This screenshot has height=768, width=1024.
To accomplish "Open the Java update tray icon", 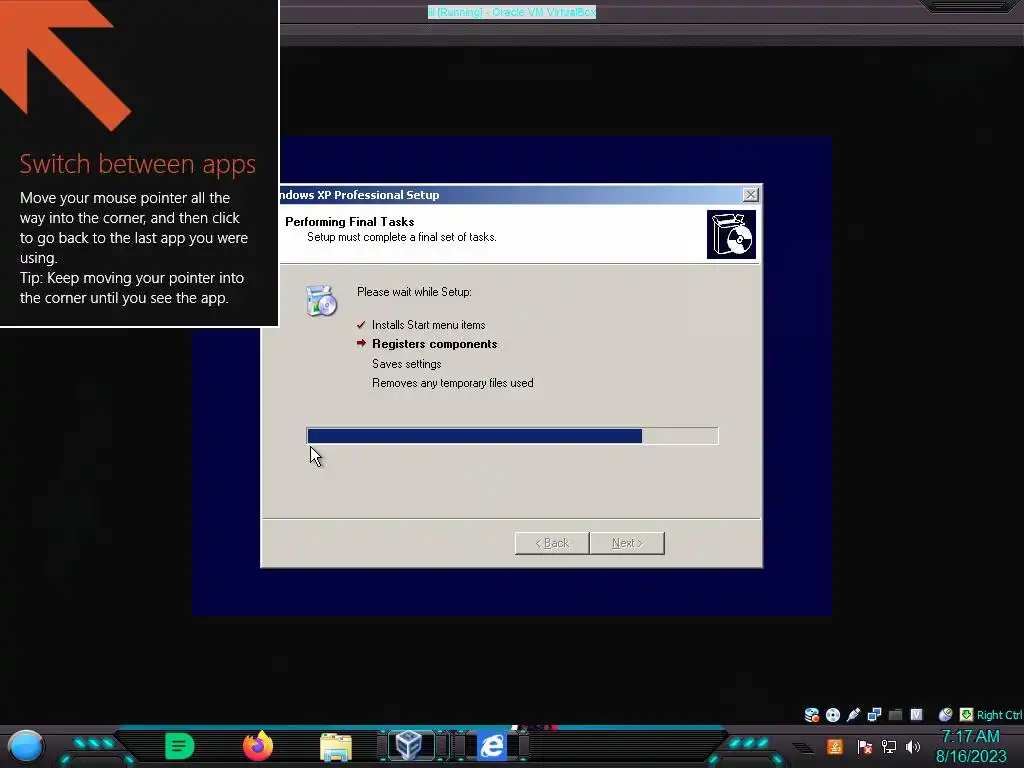I will (835, 746).
